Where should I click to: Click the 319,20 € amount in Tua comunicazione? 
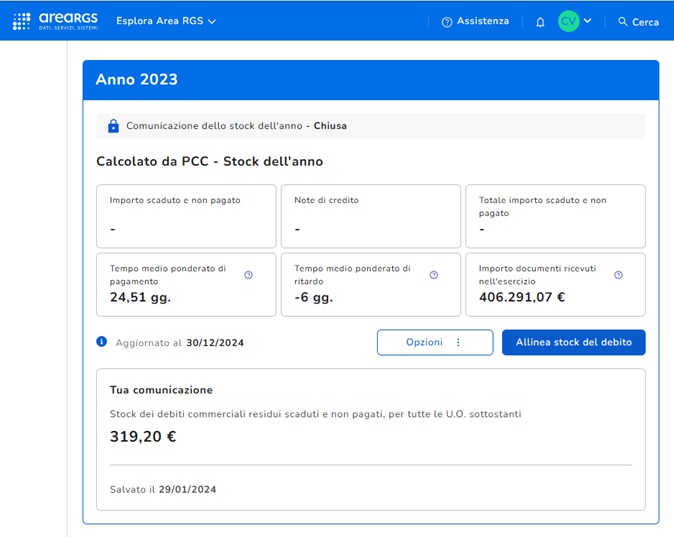[x=142, y=436]
